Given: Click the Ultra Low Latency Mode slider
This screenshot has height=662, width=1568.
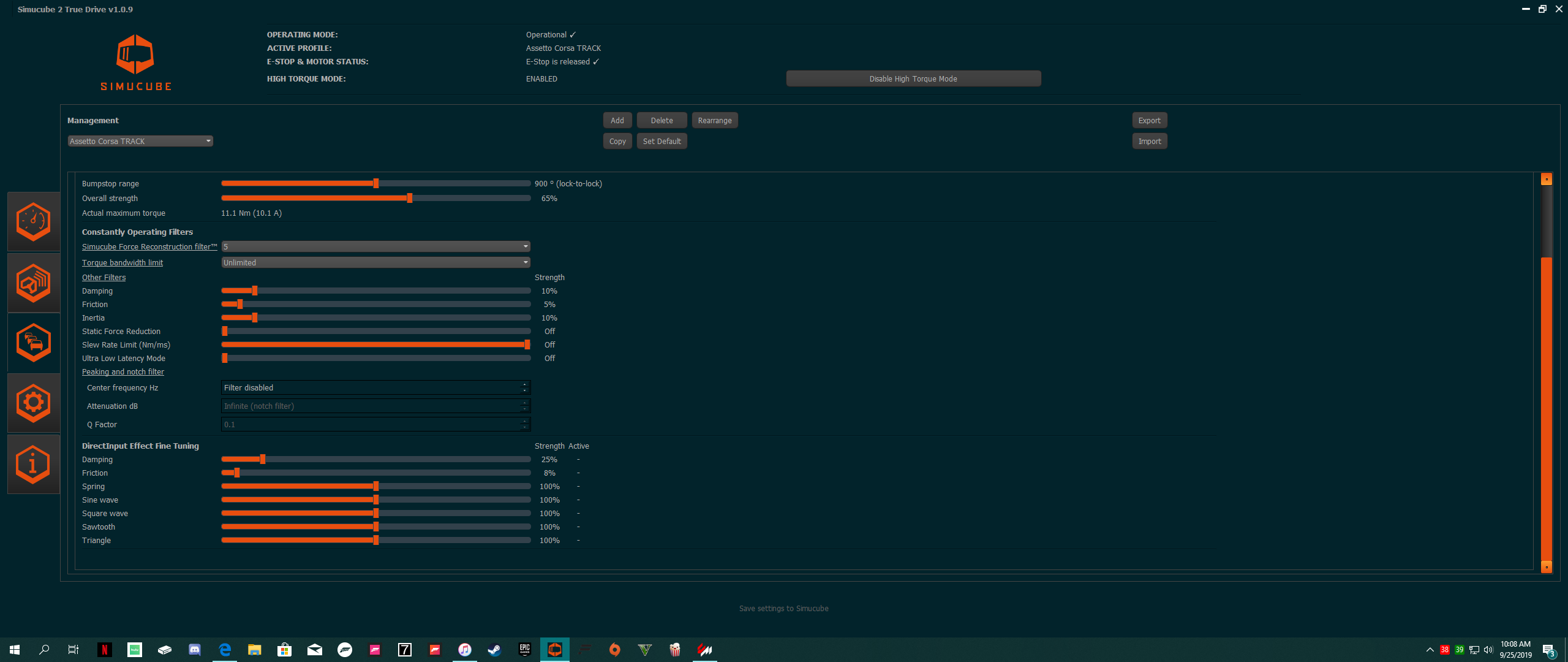Looking at the screenshot, I should click(375, 358).
